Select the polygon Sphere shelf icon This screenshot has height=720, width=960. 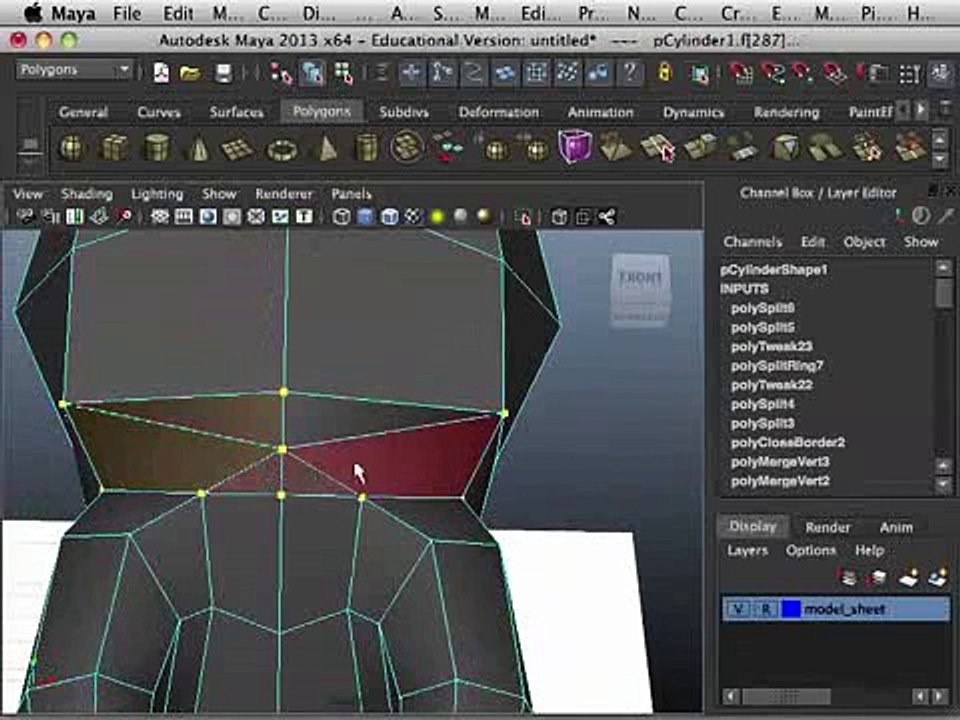click(72, 148)
